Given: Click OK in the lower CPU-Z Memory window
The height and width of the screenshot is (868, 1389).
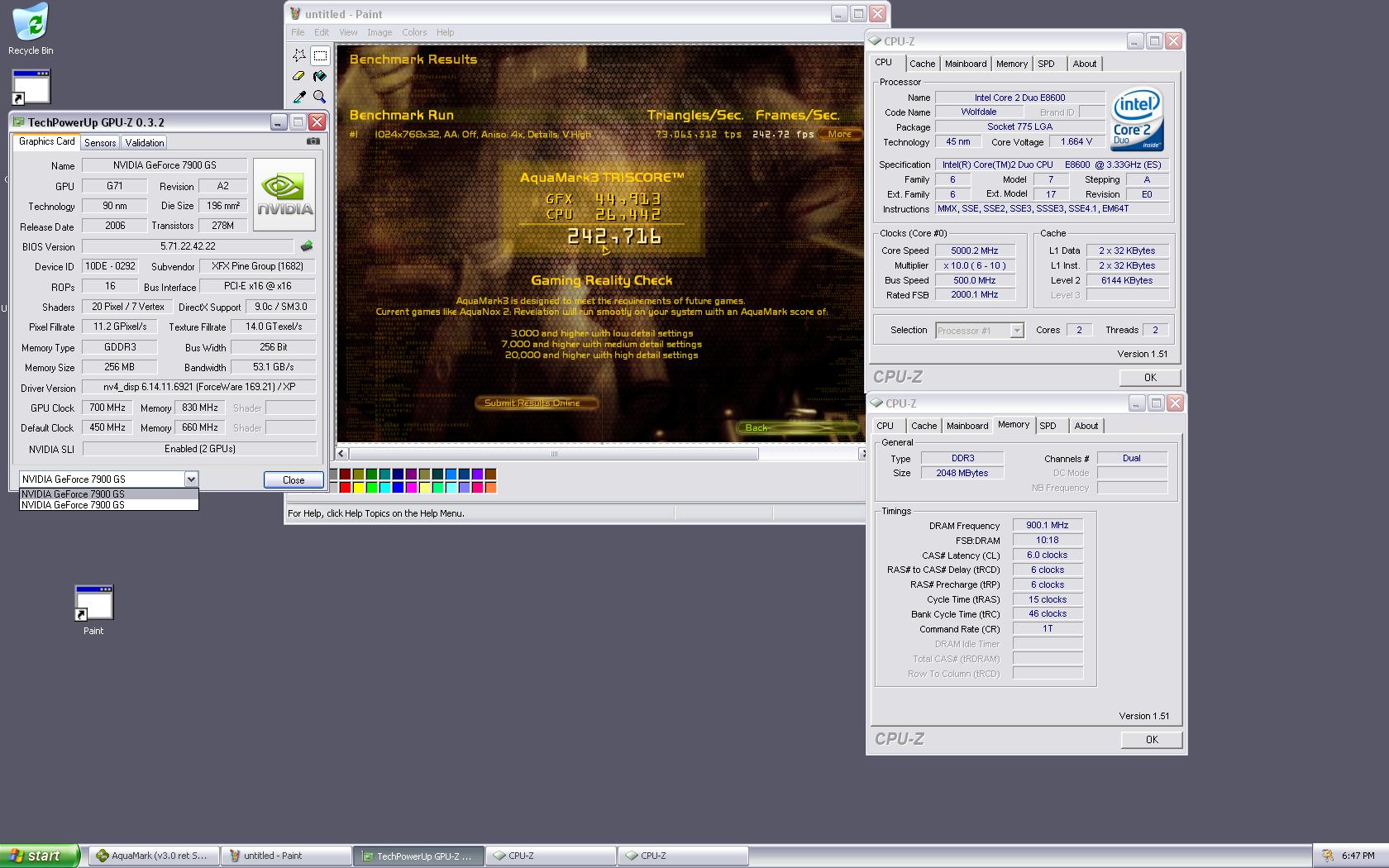Looking at the screenshot, I should pos(1152,739).
